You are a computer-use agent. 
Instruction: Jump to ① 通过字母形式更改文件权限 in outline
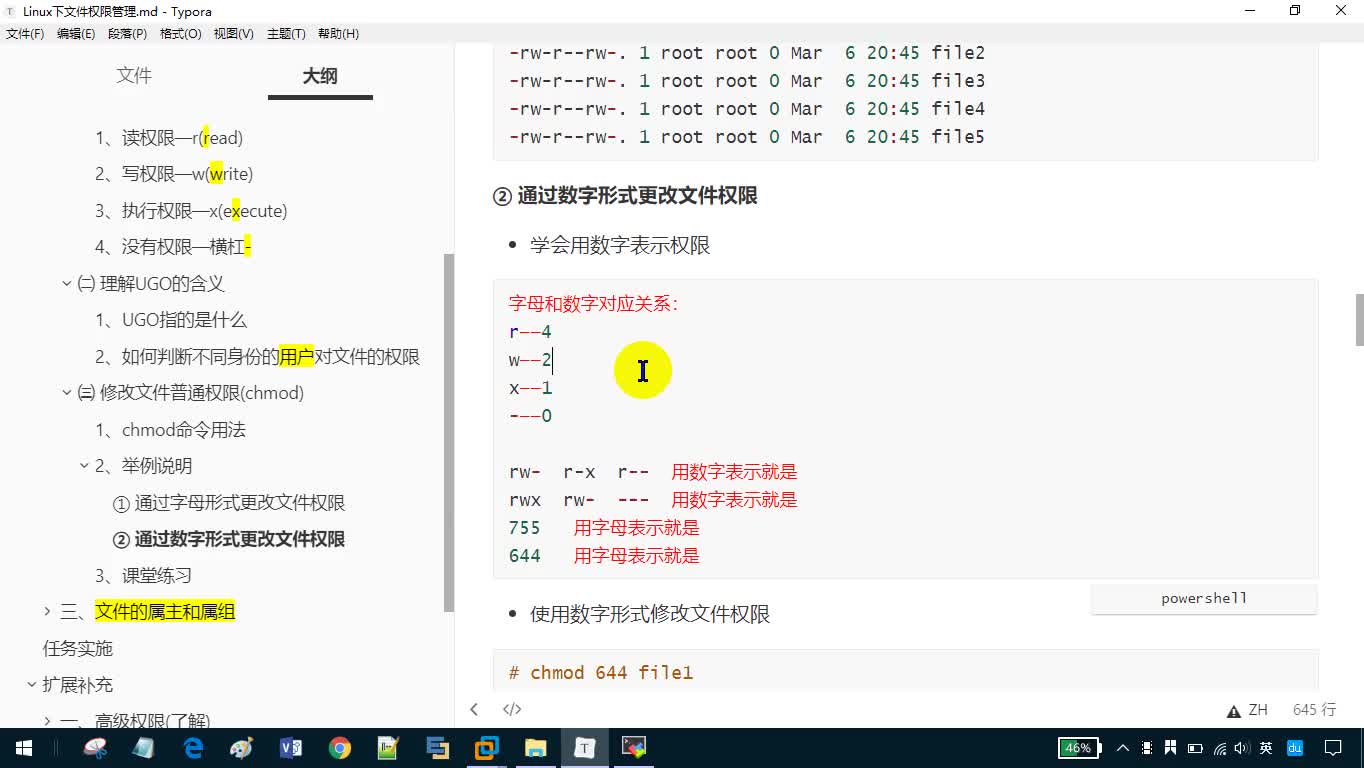229,503
